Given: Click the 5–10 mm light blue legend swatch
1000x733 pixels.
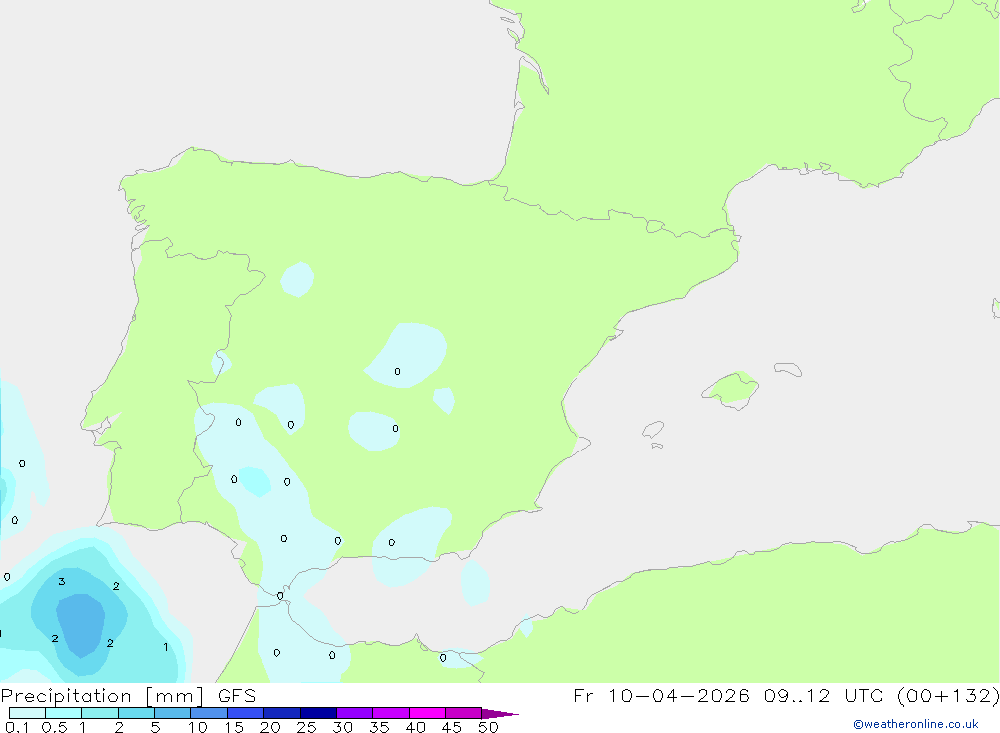Looking at the screenshot, I should pos(172,713).
